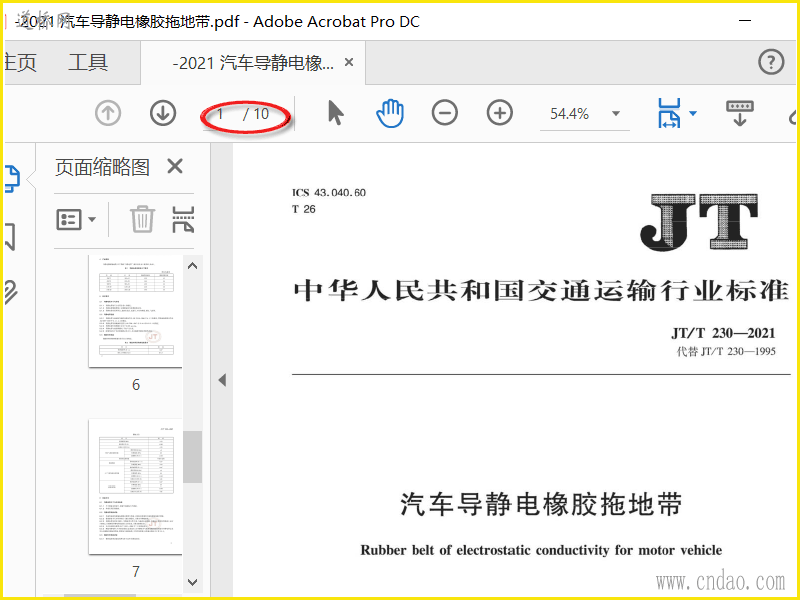800x600 pixels.
Task: Select the page 7 thumbnail
Action: [135, 487]
